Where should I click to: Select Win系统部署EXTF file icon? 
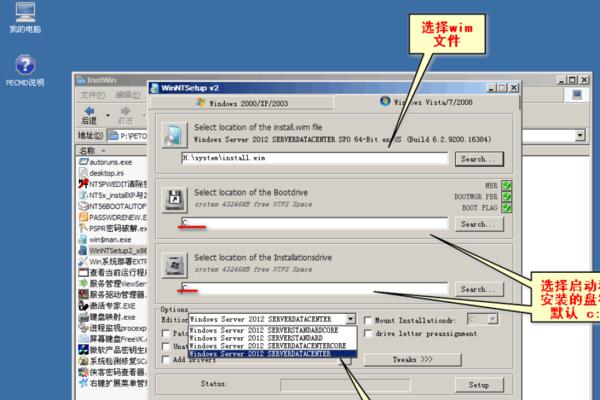pos(83,262)
